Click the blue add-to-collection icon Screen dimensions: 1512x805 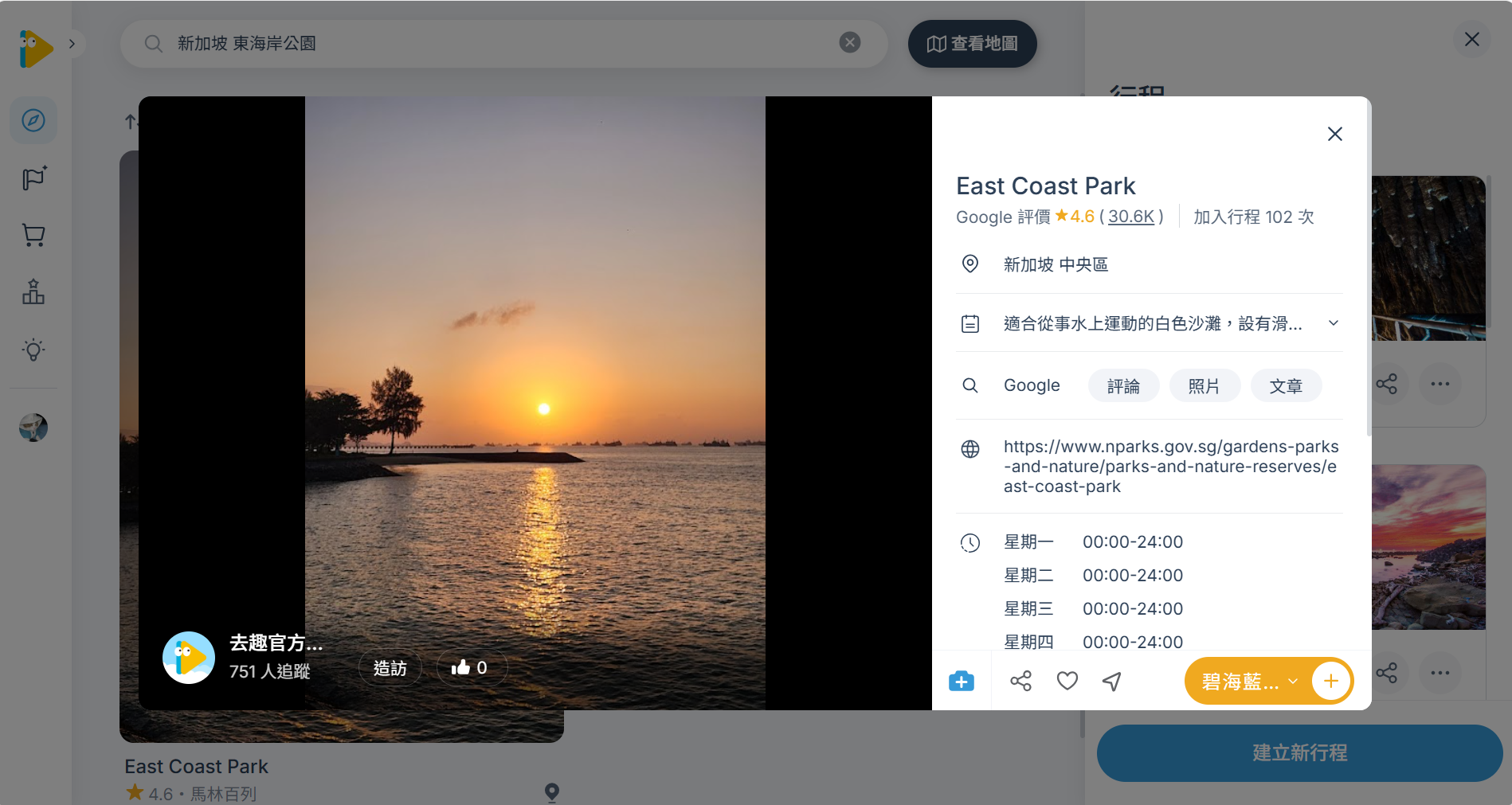962,681
